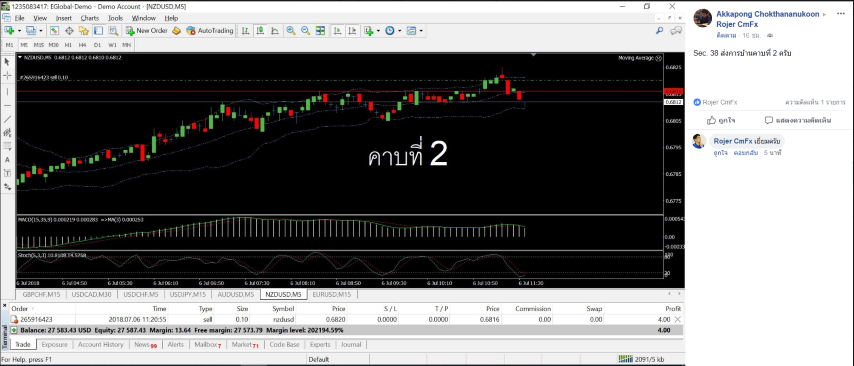
Task: Tile chart windows icon
Action: point(320,30)
